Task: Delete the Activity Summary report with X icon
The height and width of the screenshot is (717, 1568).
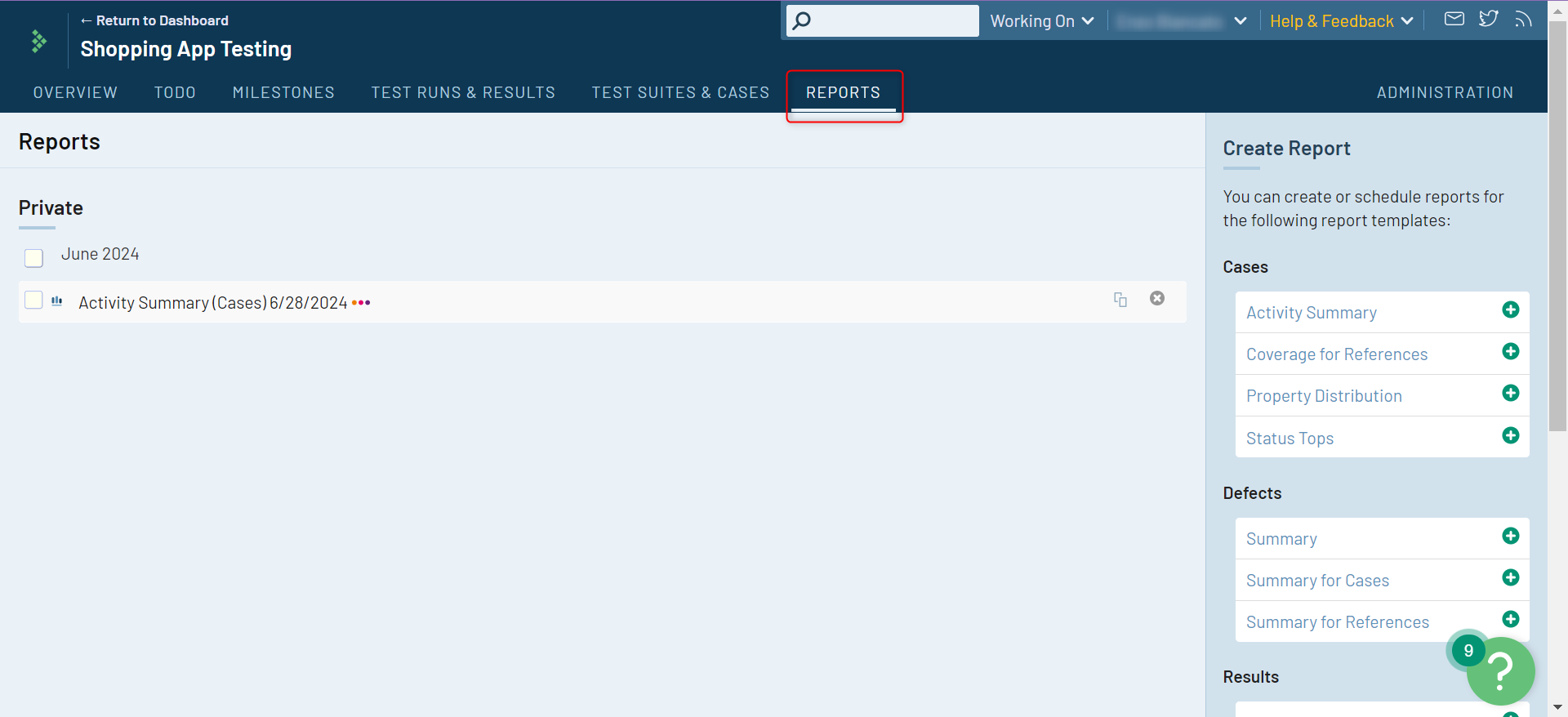Action: click(x=1157, y=299)
